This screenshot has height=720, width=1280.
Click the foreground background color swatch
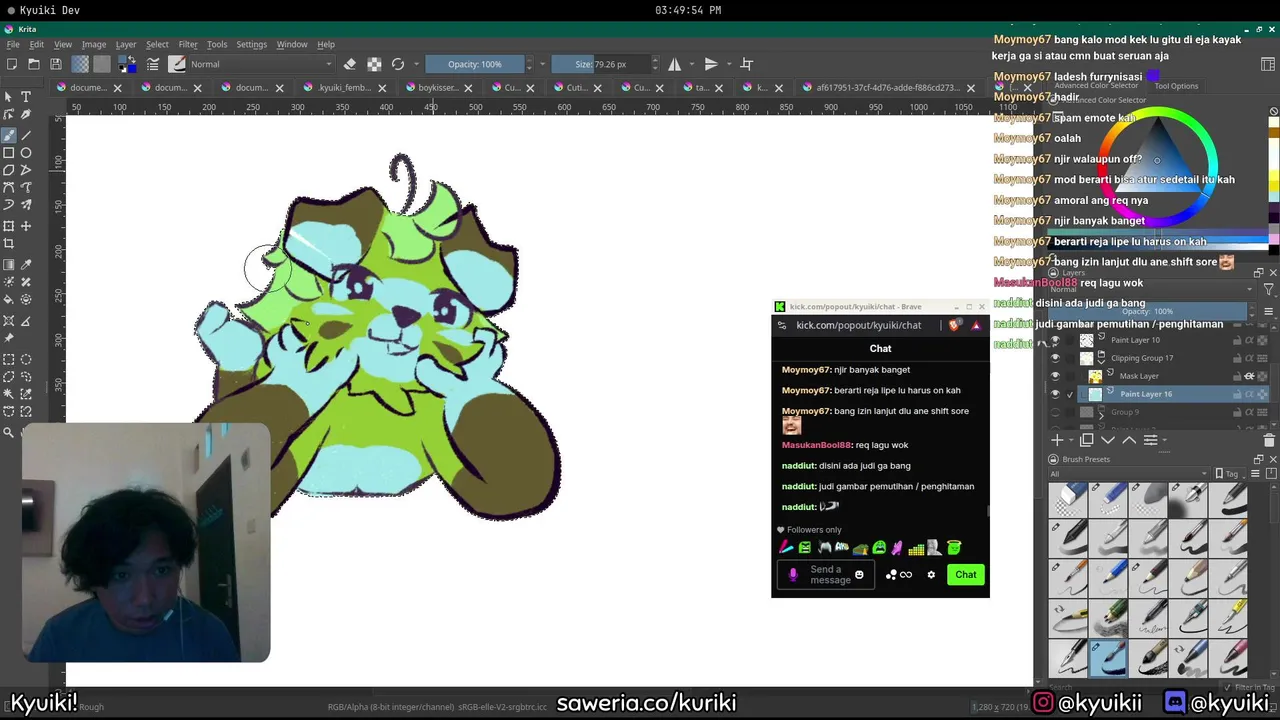click(127, 64)
